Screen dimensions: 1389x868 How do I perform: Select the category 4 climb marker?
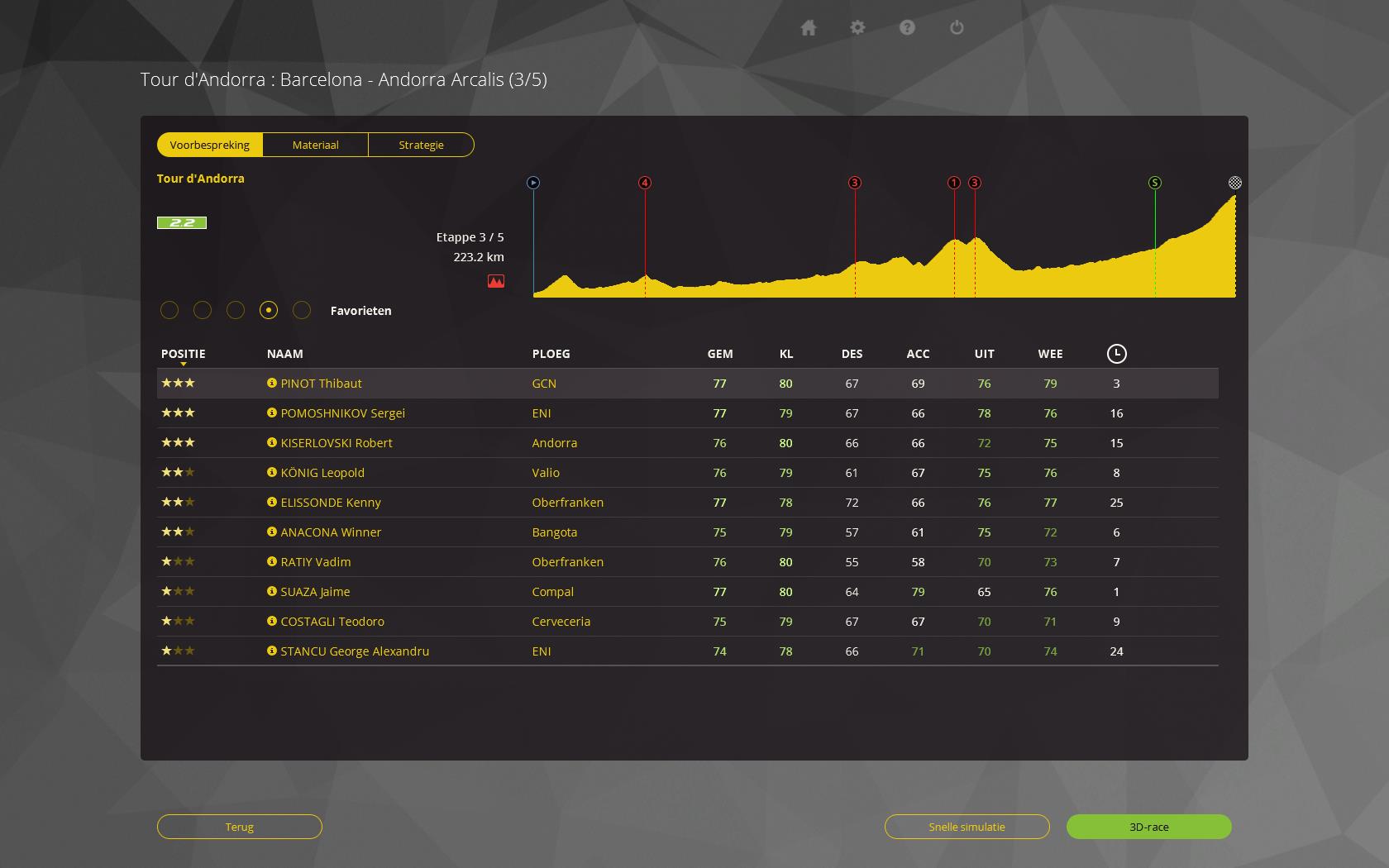(x=645, y=183)
